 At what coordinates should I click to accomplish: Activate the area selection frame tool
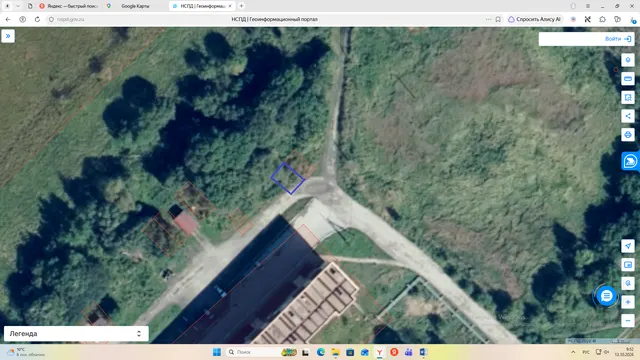click(x=628, y=97)
